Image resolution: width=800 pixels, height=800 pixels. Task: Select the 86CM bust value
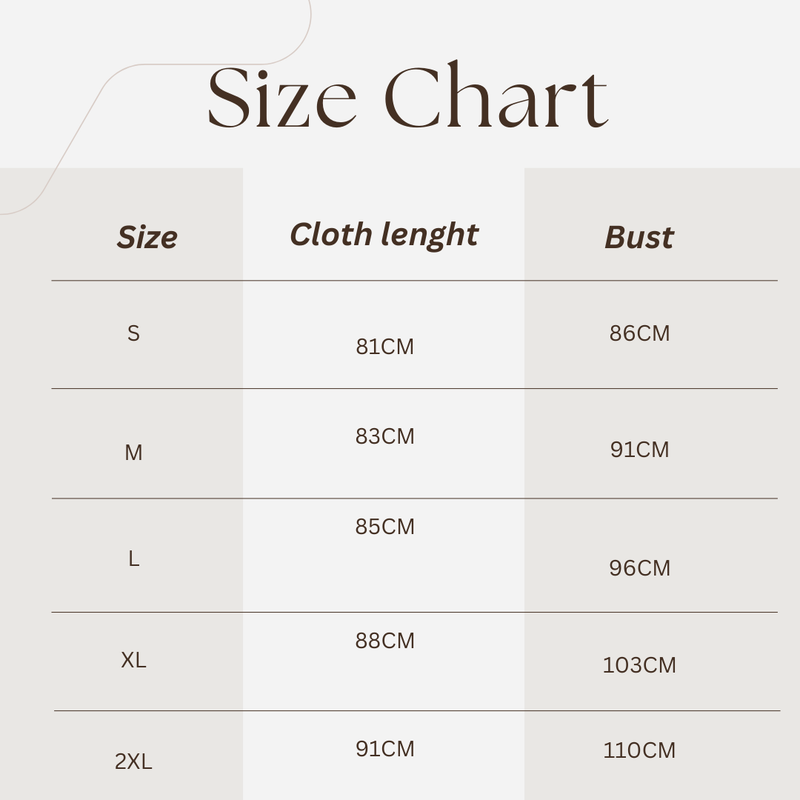(640, 334)
